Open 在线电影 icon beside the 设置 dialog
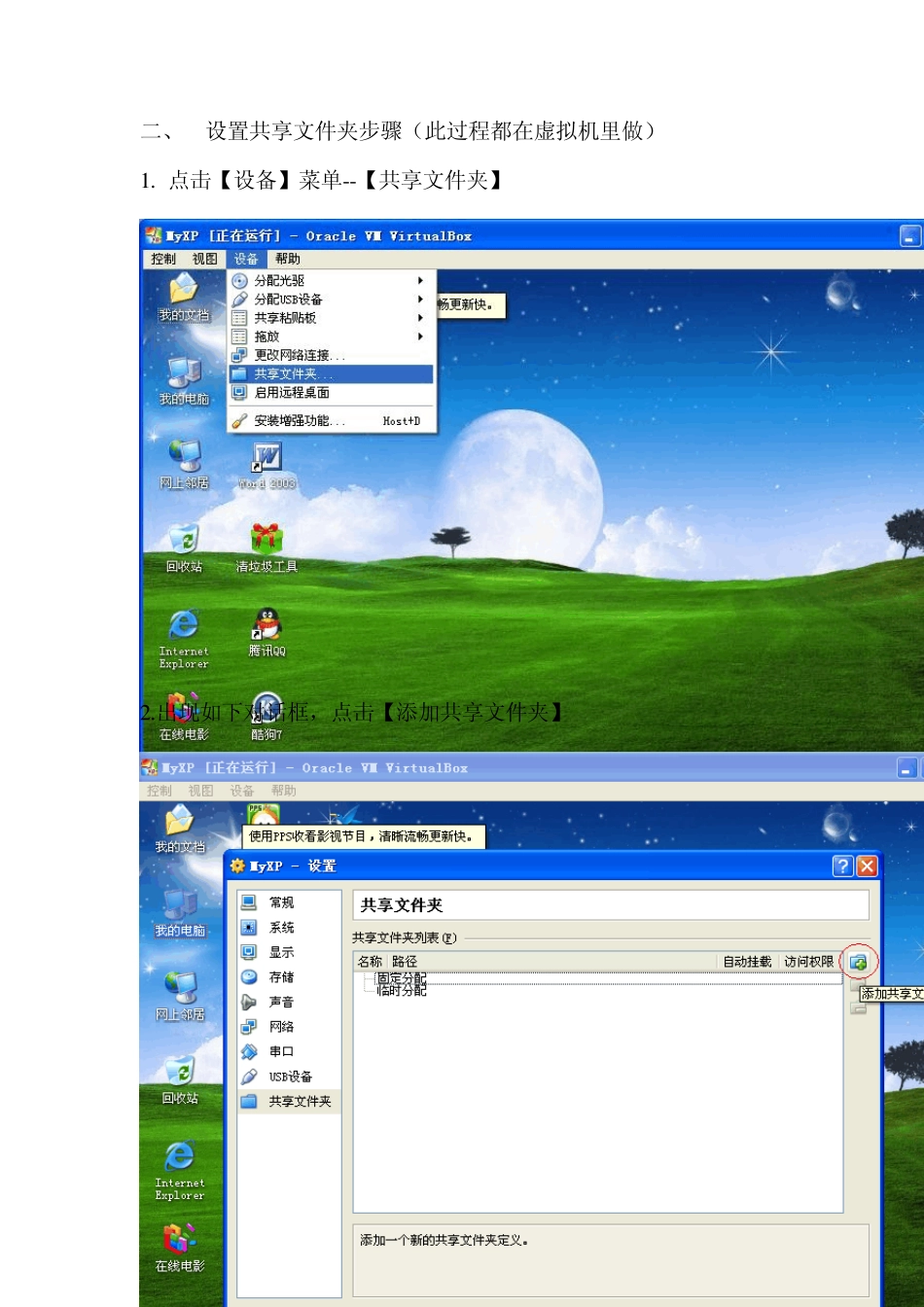The image size is (924, 1307). point(180,1249)
